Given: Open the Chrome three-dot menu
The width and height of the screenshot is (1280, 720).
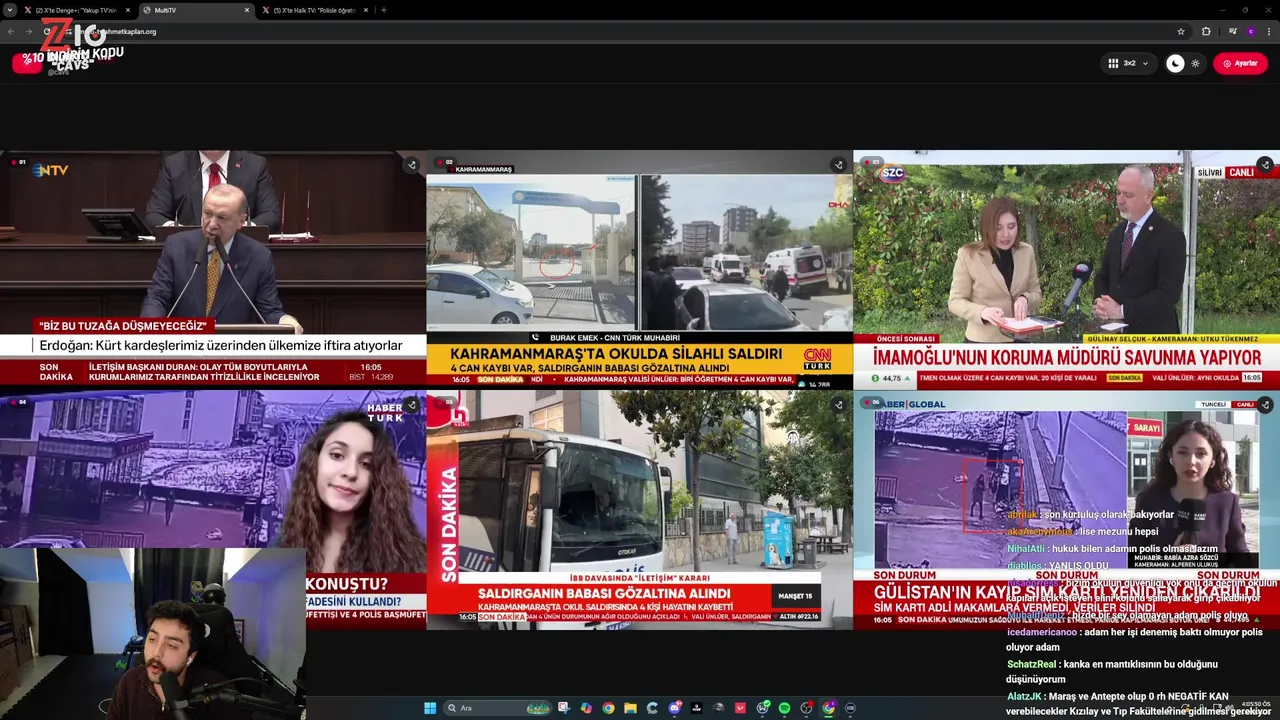Looking at the screenshot, I should (x=1269, y=31).
